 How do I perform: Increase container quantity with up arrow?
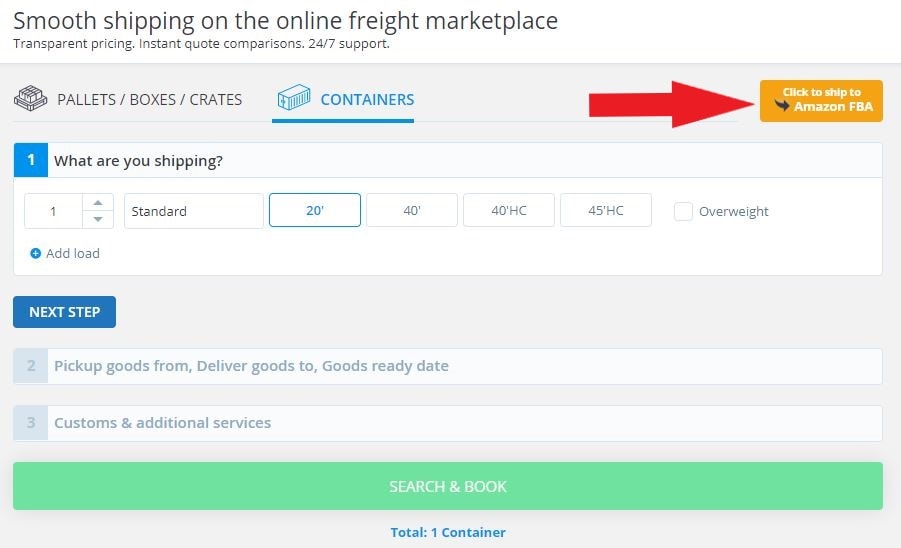pyautogui.click(x=98, y=203)
